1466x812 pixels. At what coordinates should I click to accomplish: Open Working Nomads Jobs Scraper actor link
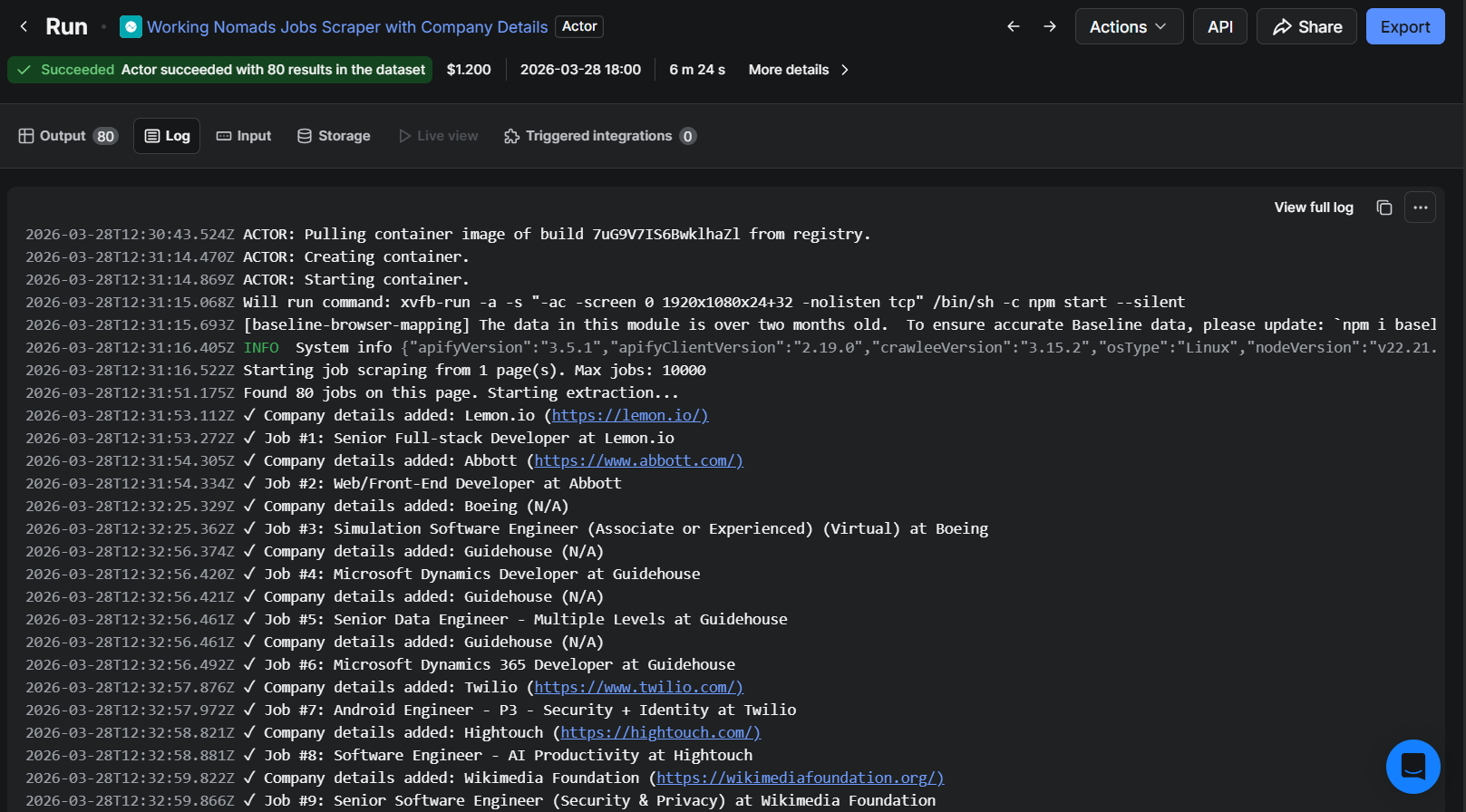[x=347, y=27]
